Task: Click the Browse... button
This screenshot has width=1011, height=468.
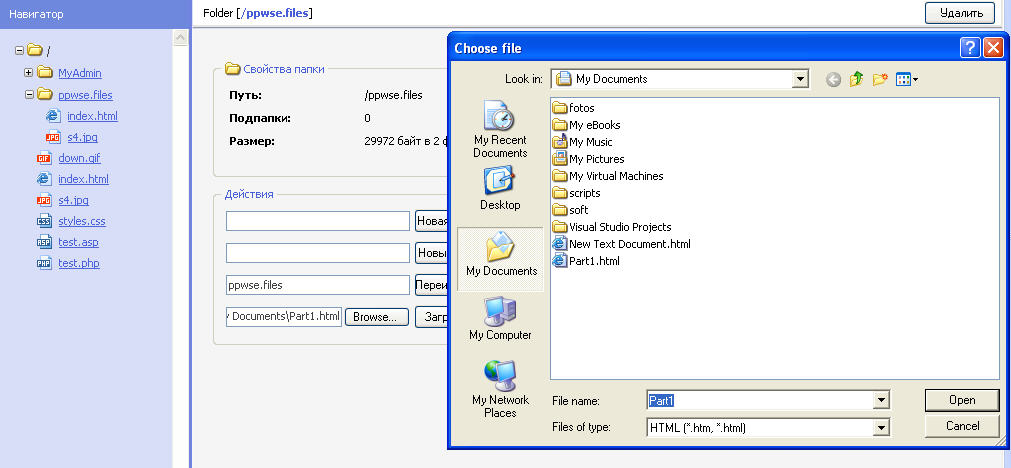Action: point(376,317)
